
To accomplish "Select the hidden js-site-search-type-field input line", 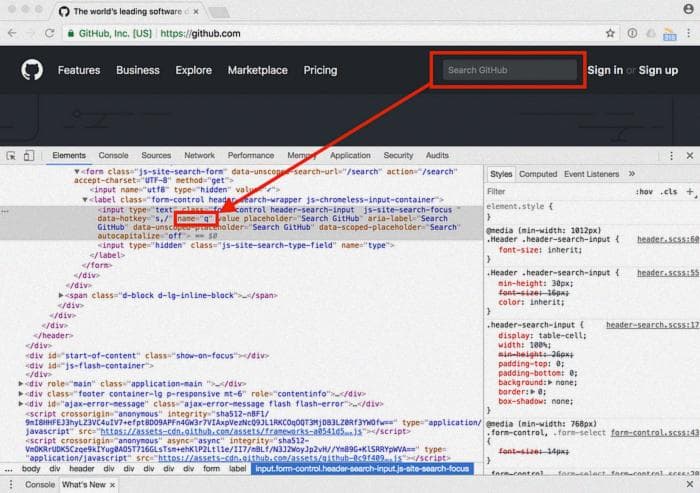I will coord(246,245).
